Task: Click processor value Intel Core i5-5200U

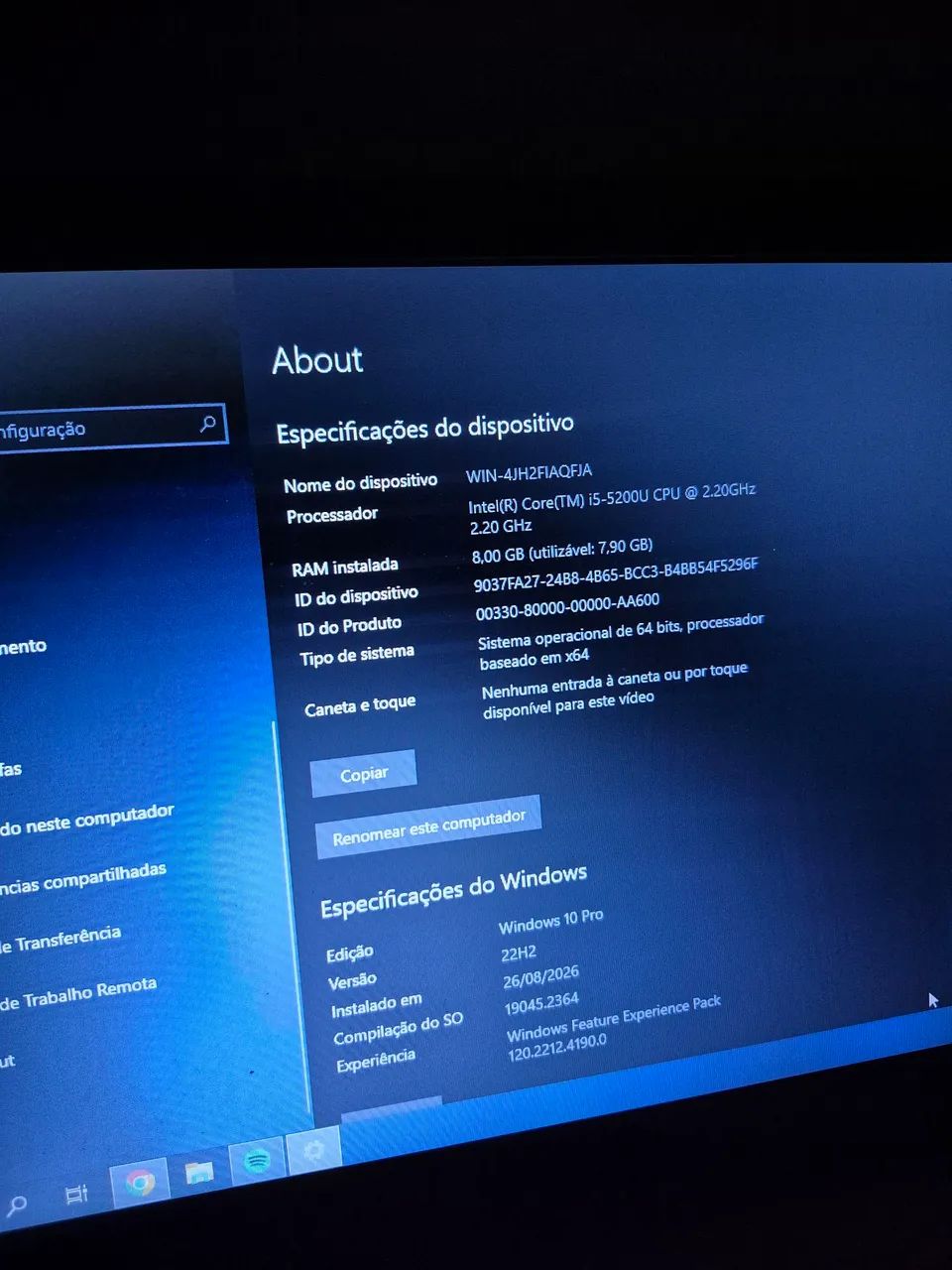Action: 612,508
